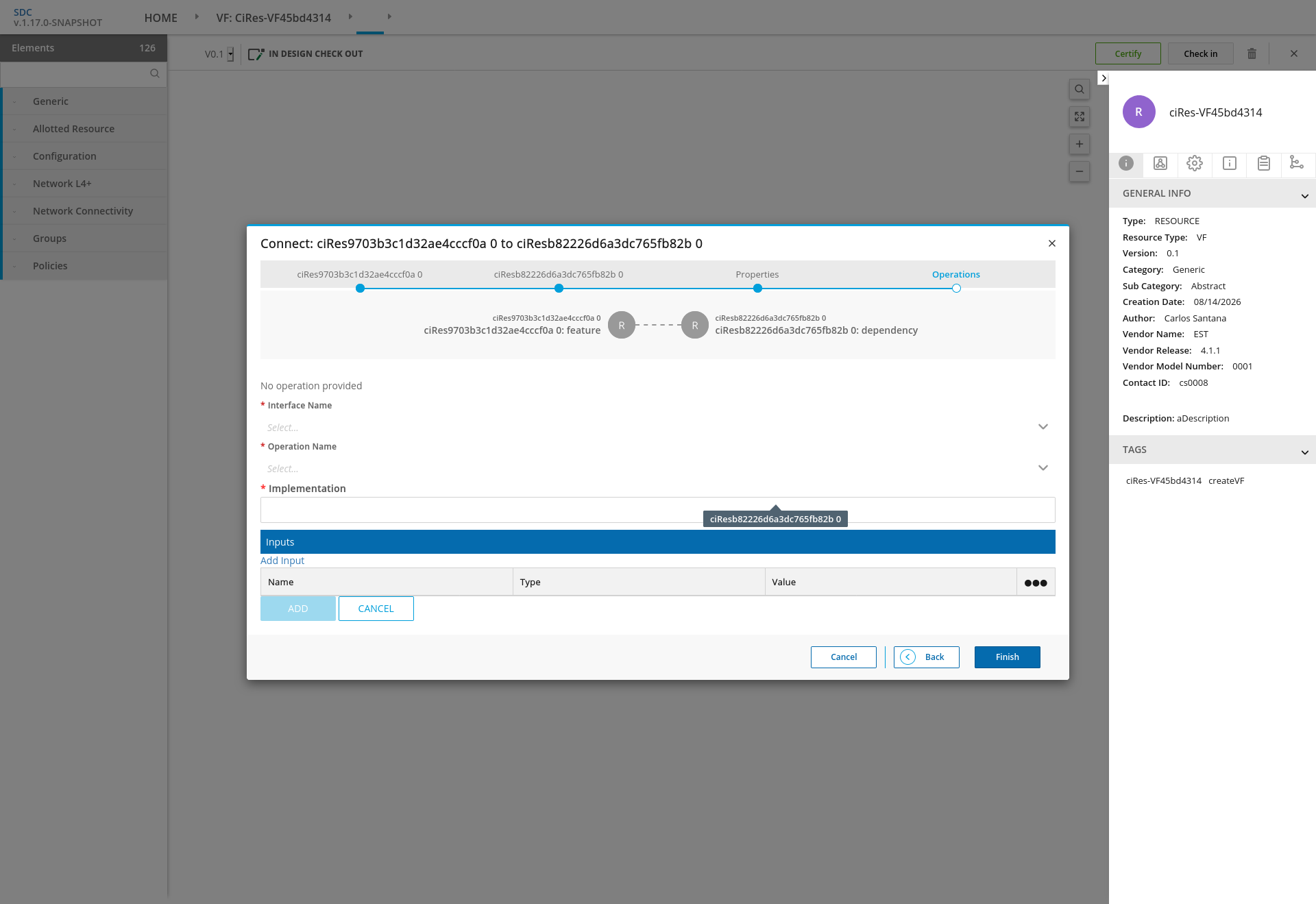This screenshot has width=1316, height=904.
Task: Open the clipboard tab icon in right panel
Action: tap(1264, 163)
